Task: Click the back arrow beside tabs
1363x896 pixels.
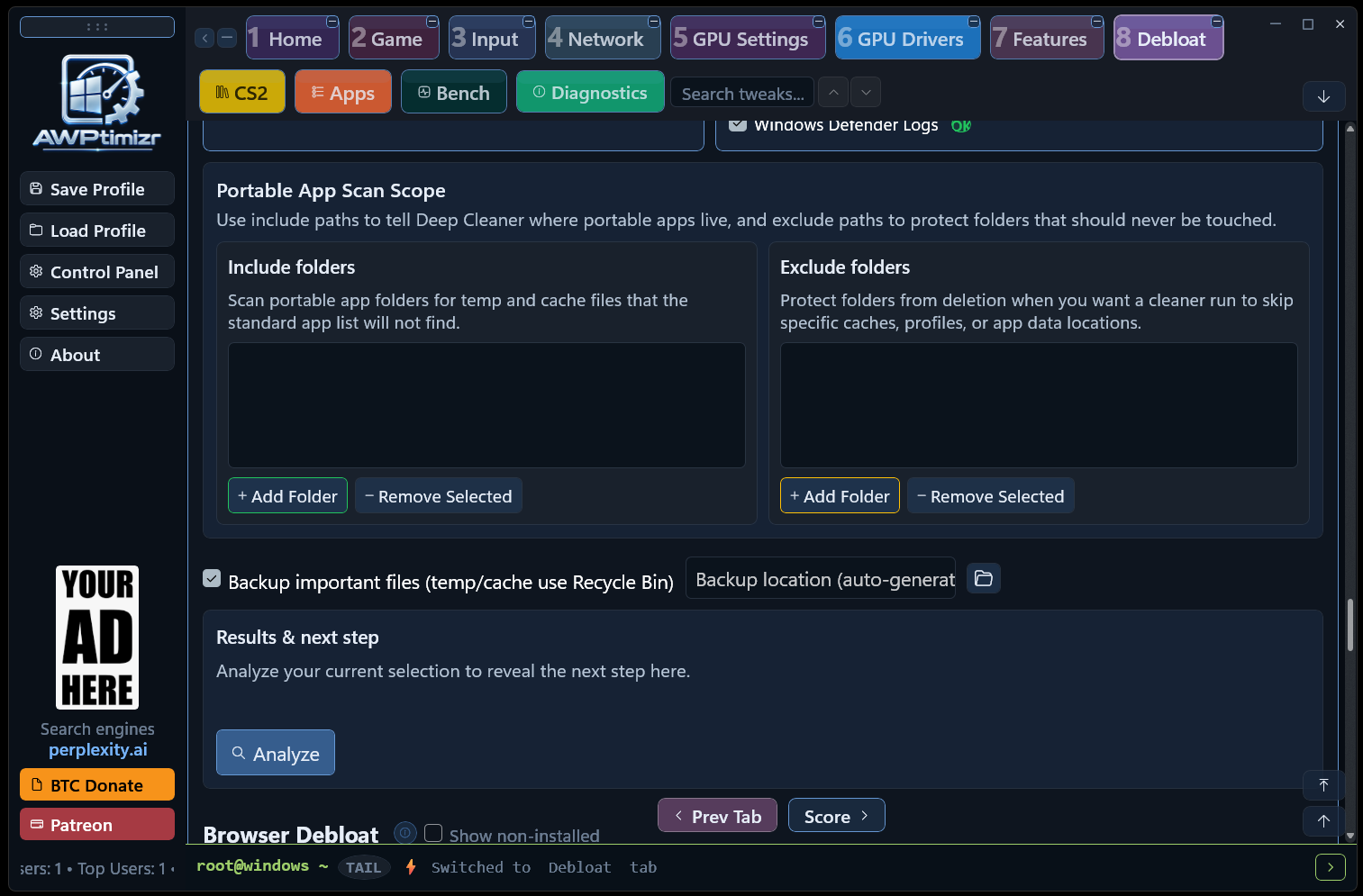Action: point(205,38)
